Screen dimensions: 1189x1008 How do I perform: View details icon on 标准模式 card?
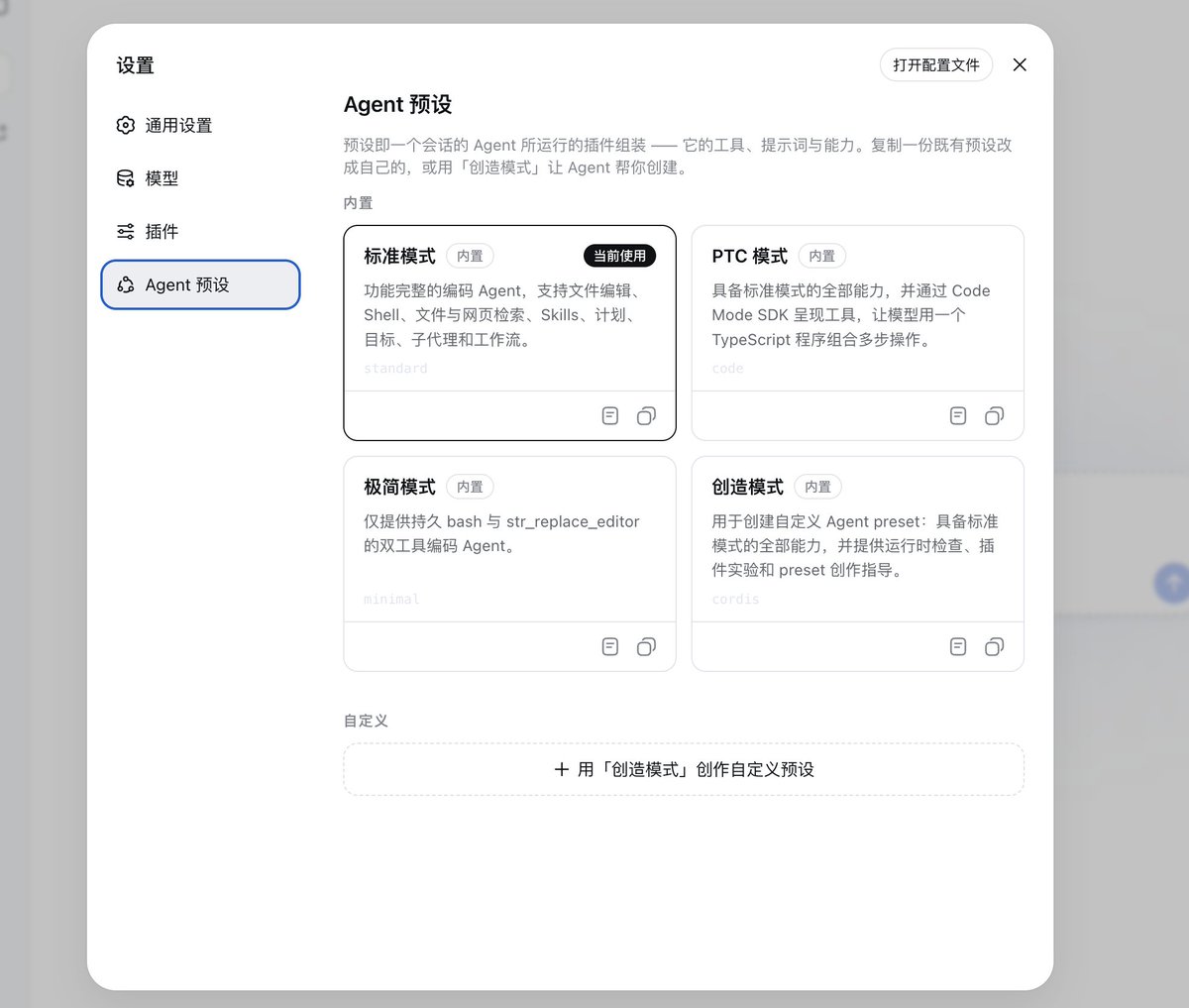click(x=610, y=415)
